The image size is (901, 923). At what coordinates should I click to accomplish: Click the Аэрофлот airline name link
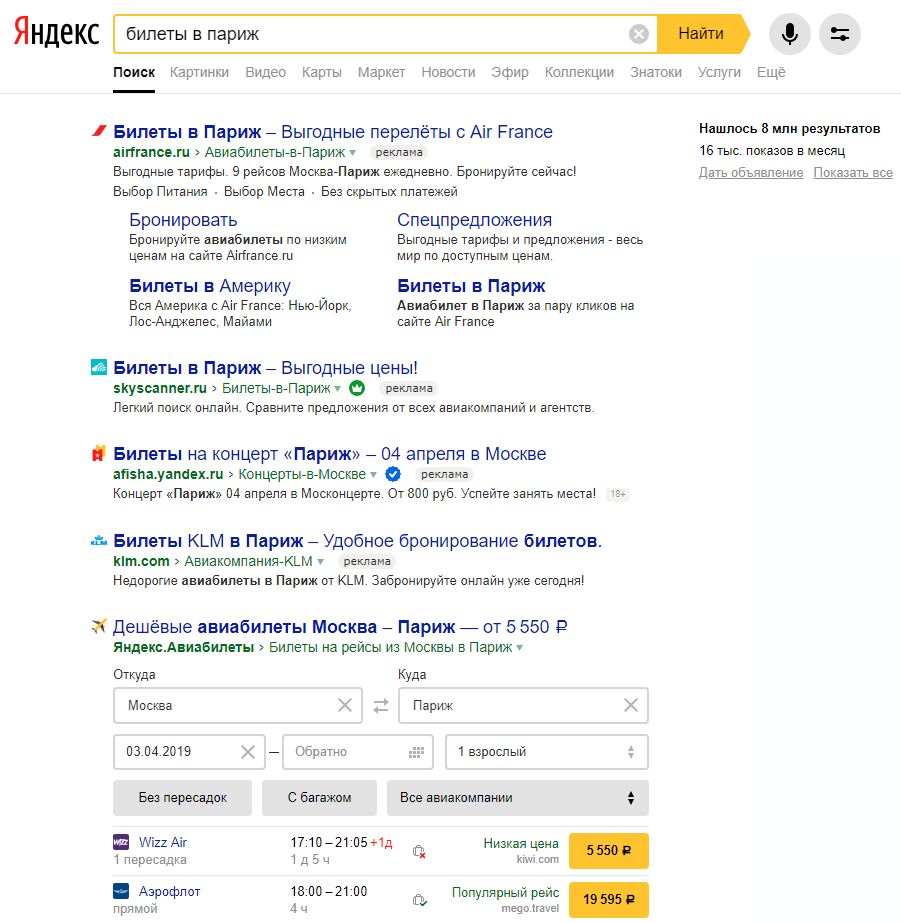(x=169, y=892)
